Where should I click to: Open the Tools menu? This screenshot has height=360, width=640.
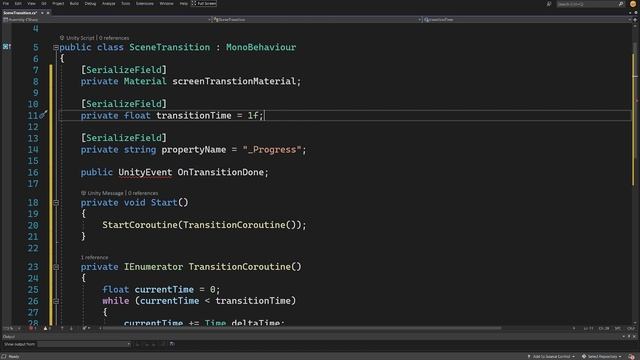tap(125, 3)
